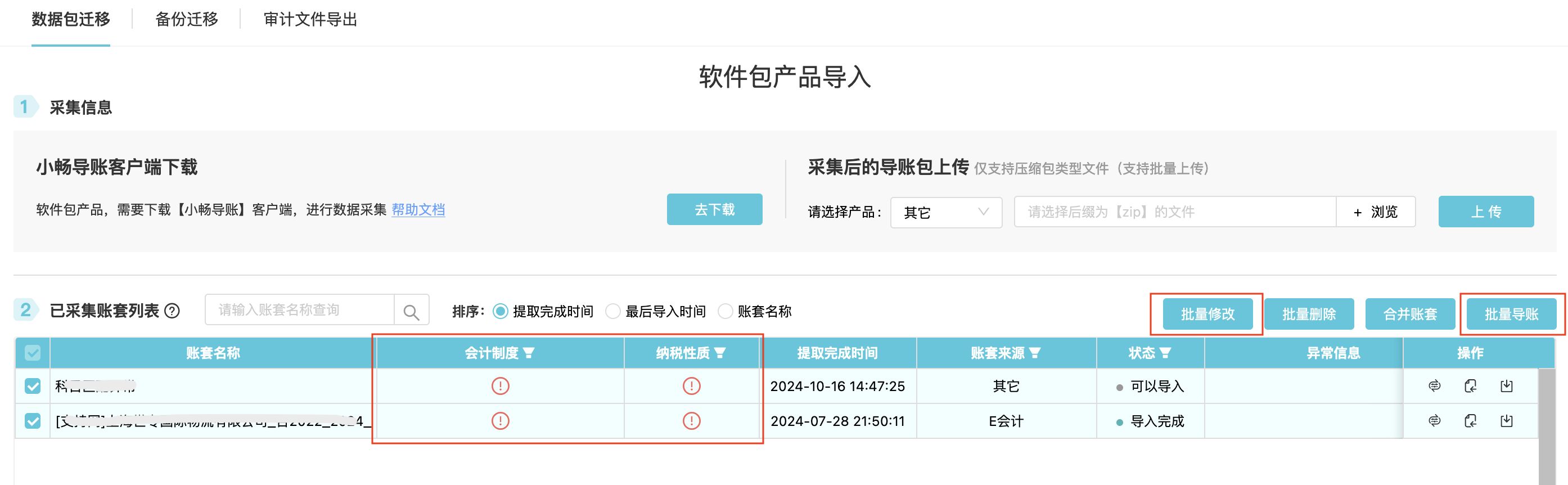
Task: Click the search magnifier icon for 账套名称
Action: [412, 311]
